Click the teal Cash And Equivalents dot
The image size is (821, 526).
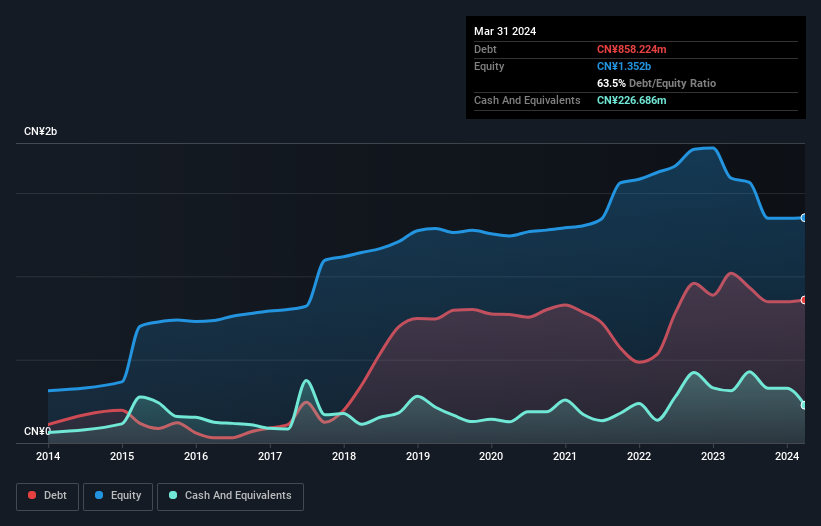(173, 495)
